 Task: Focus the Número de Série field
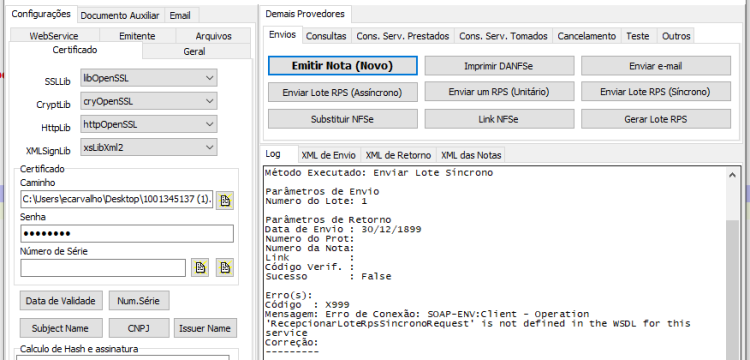pos(103,268)
